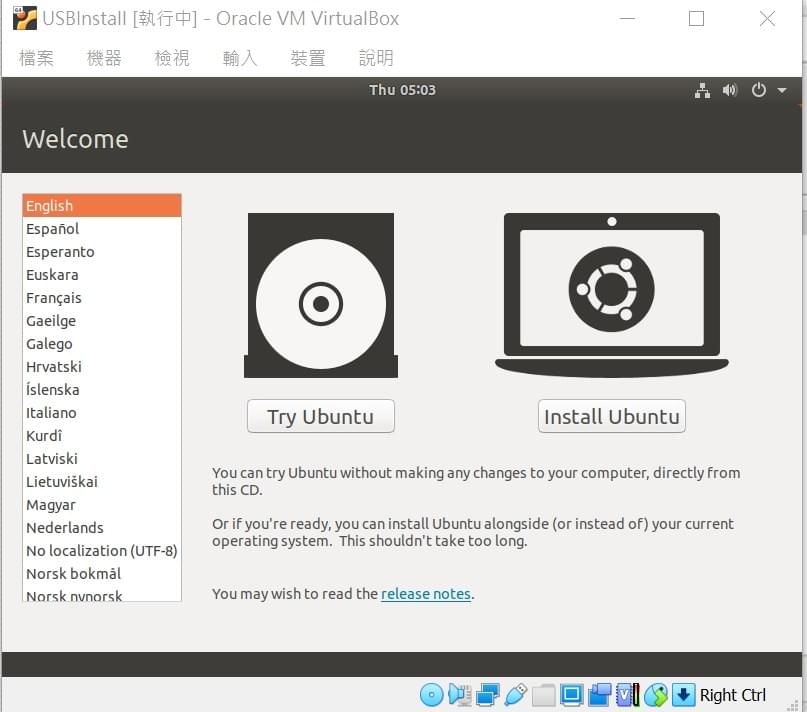Screen dimensions: 807x712
Task: Open the audio status indicator
Action: (460, 695)
